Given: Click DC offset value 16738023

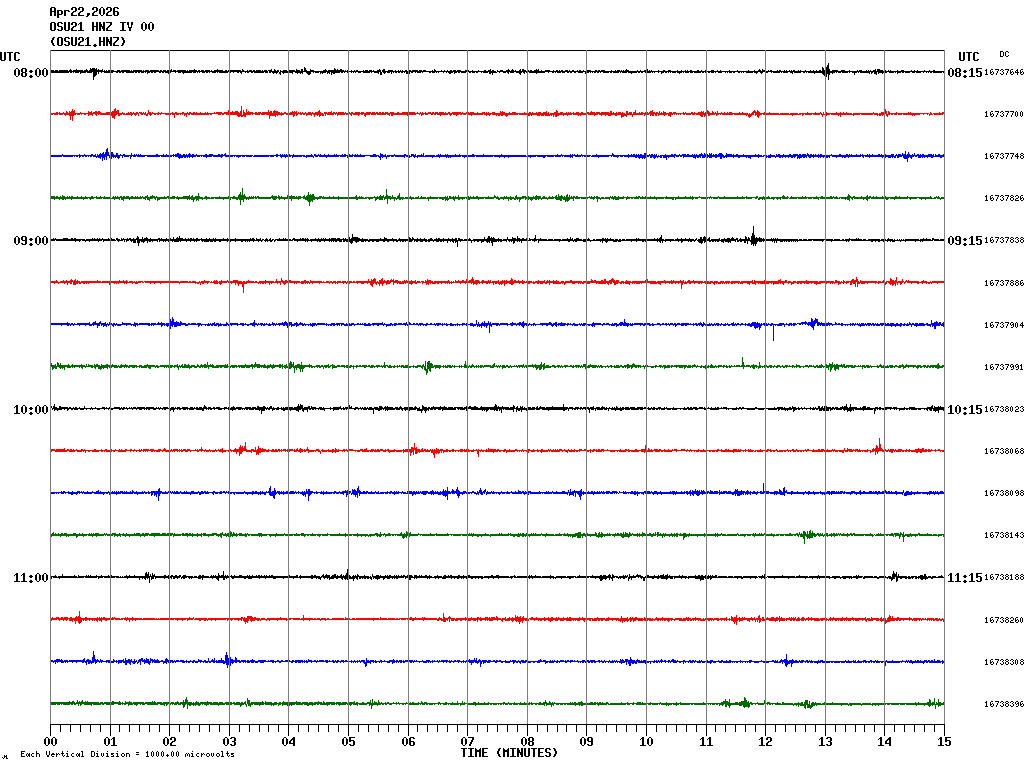Looking at the screenshot, I should click(x=1003, y=410).
